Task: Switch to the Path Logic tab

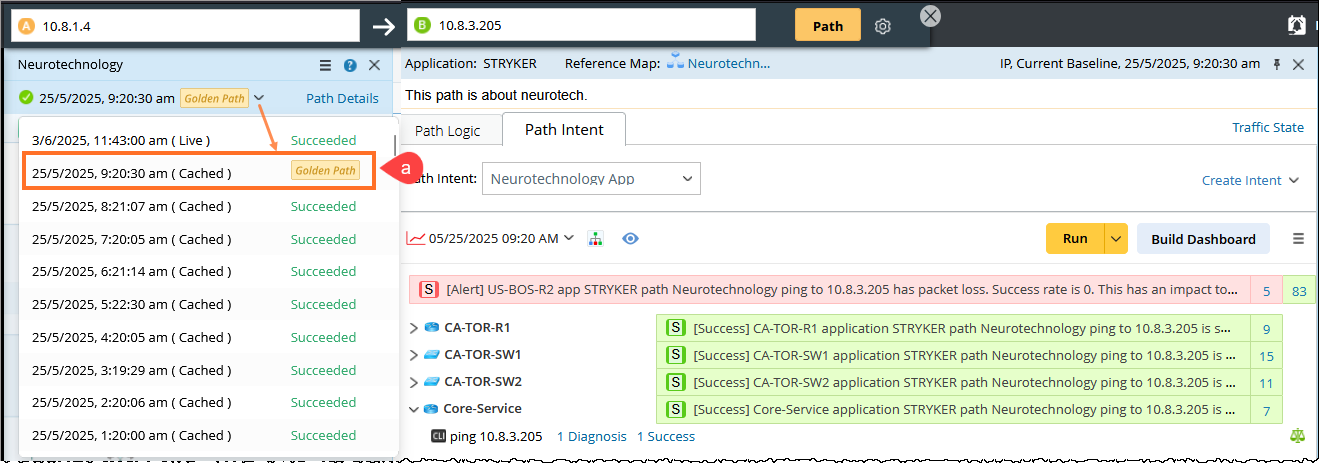Action: click(x=447, y=131)
